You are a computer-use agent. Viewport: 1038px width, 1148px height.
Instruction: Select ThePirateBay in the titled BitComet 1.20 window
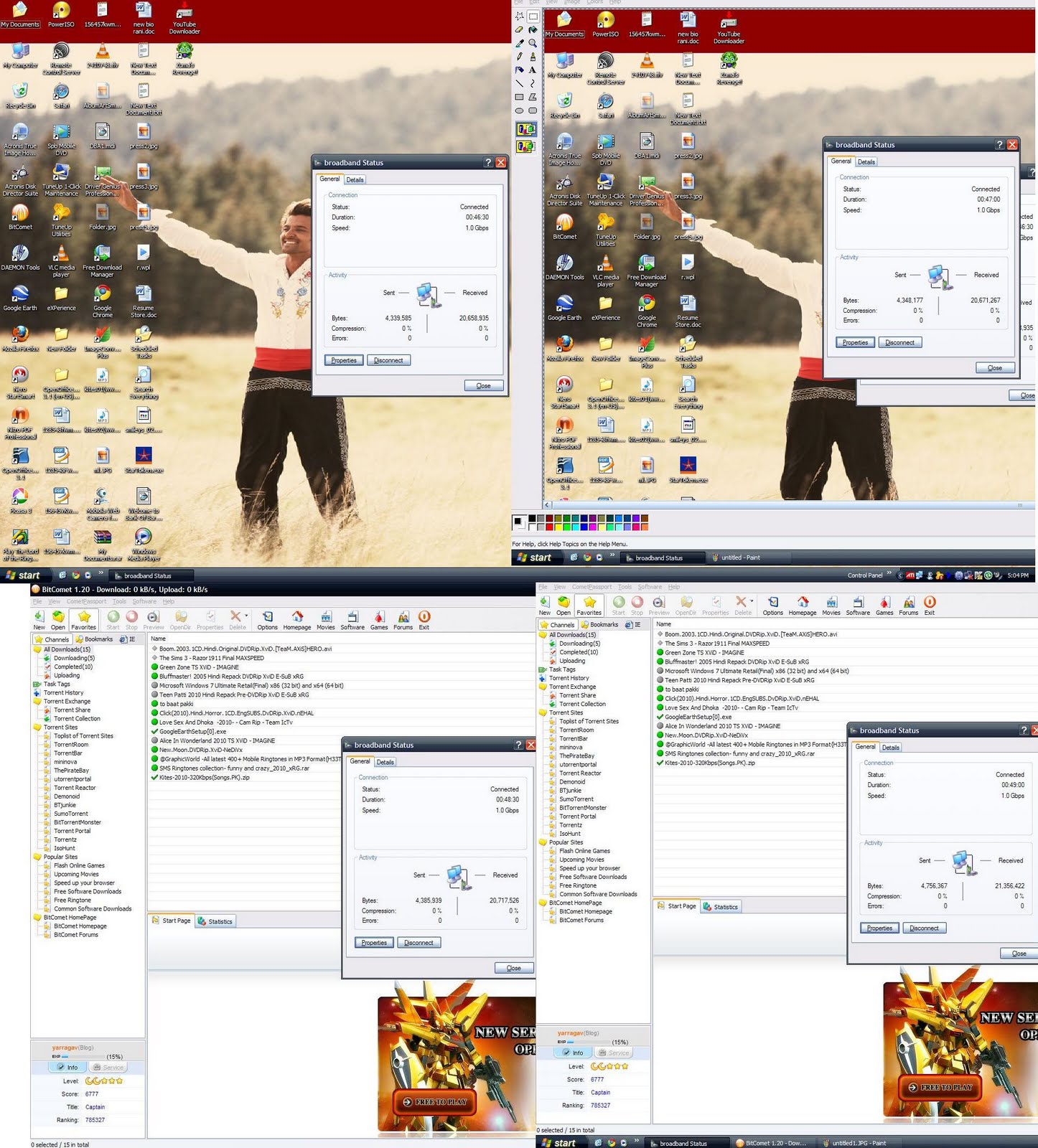tap(71, 771)
